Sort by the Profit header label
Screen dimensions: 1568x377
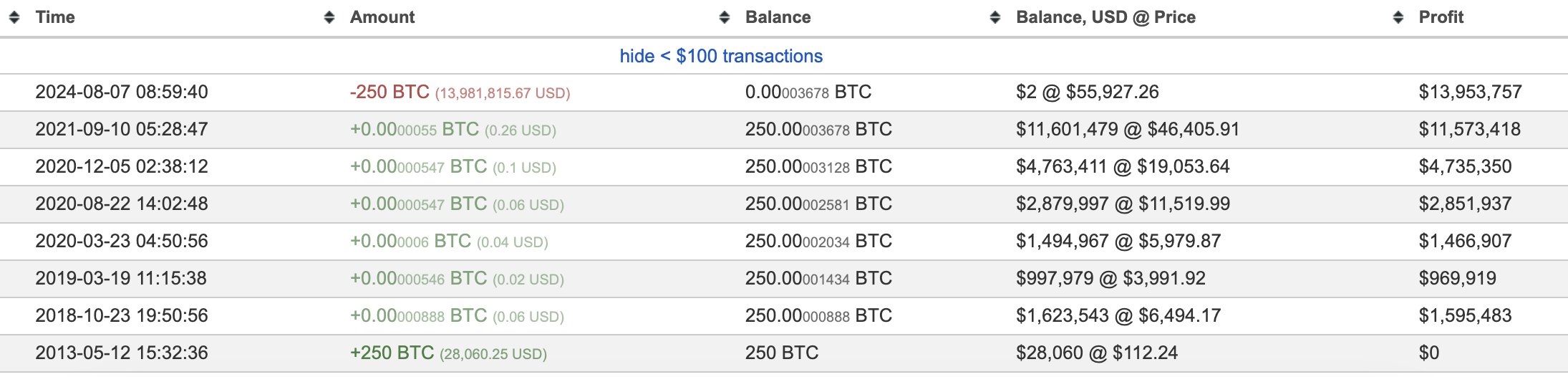(1441, 17)
